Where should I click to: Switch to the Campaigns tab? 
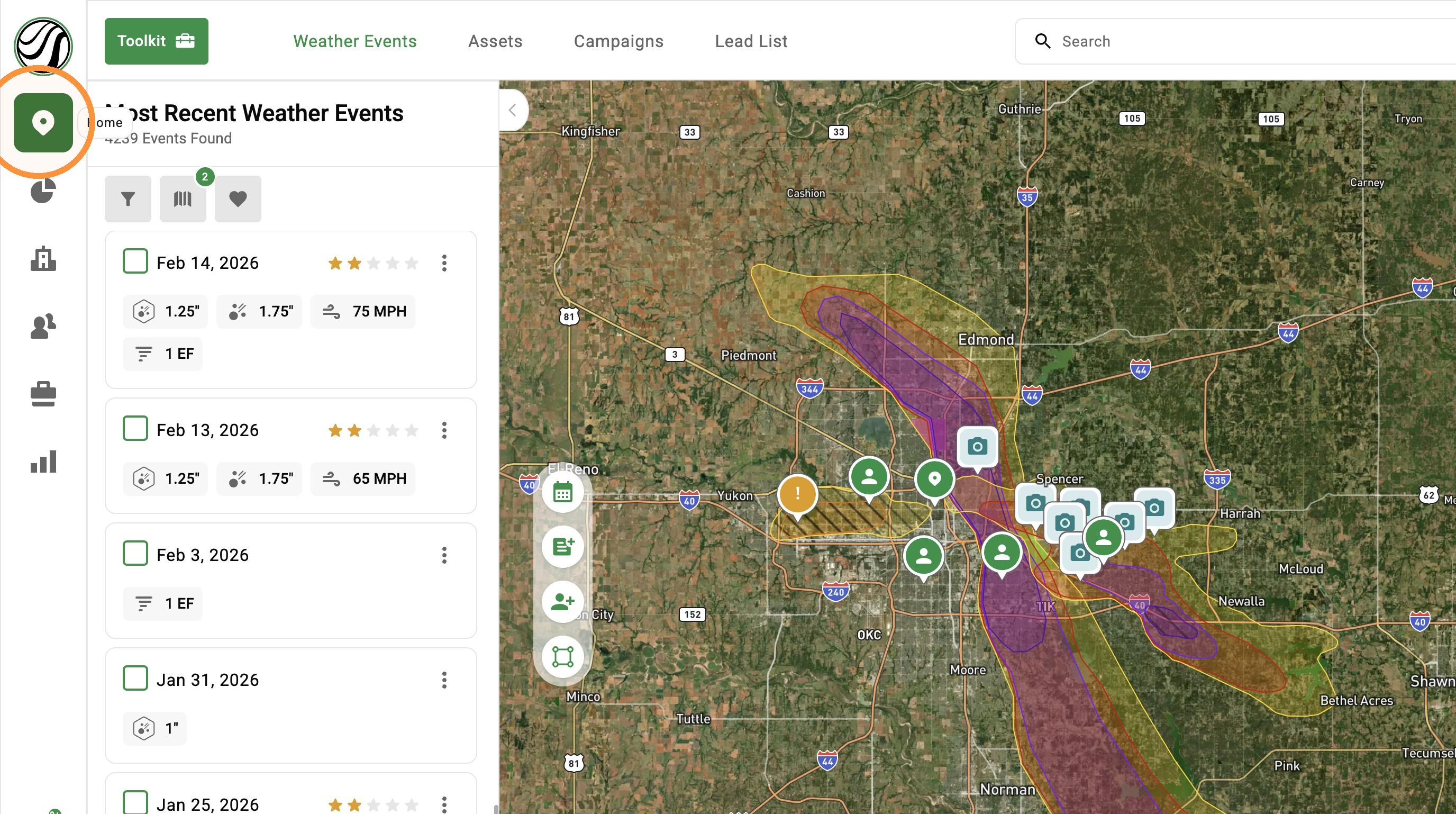[618, 41]
